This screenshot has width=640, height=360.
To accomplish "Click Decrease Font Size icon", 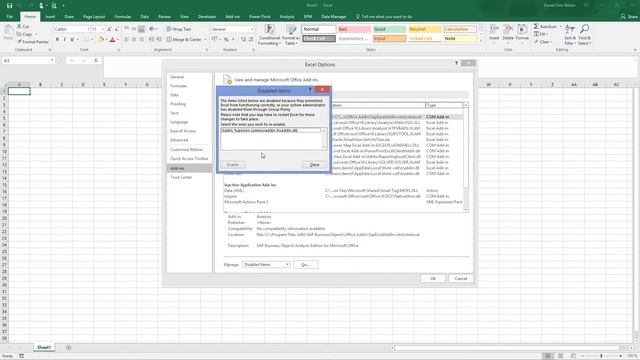I will (117, 29).
